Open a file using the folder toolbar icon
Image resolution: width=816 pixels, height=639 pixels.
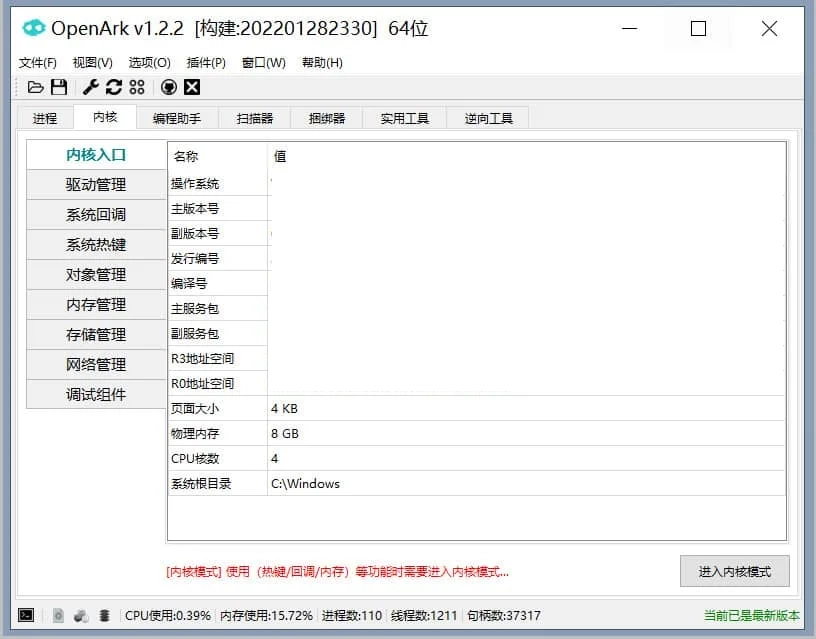point(36,87)
